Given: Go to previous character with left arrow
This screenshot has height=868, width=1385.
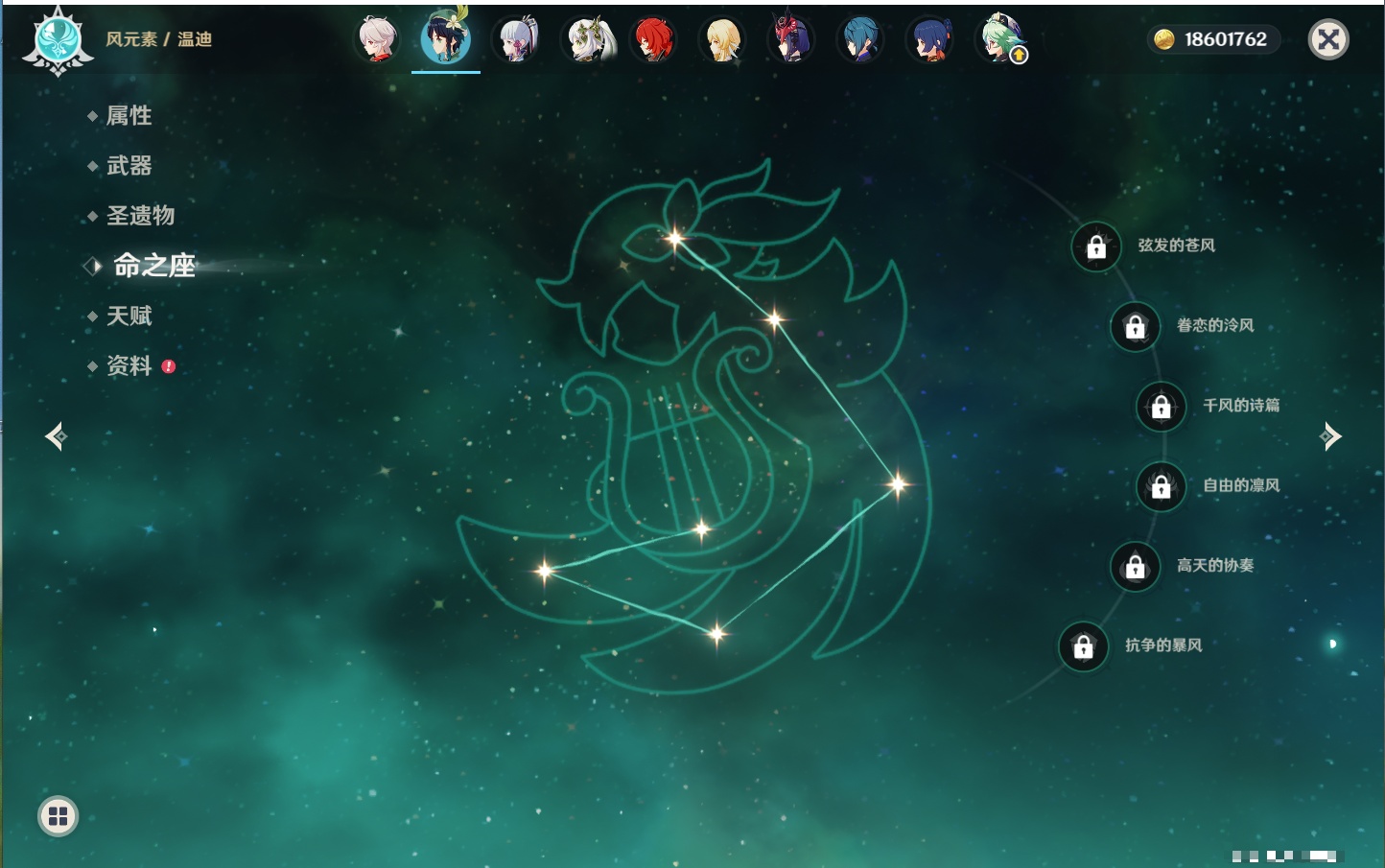Looking at the screenshot, I should tap(56, 436).
